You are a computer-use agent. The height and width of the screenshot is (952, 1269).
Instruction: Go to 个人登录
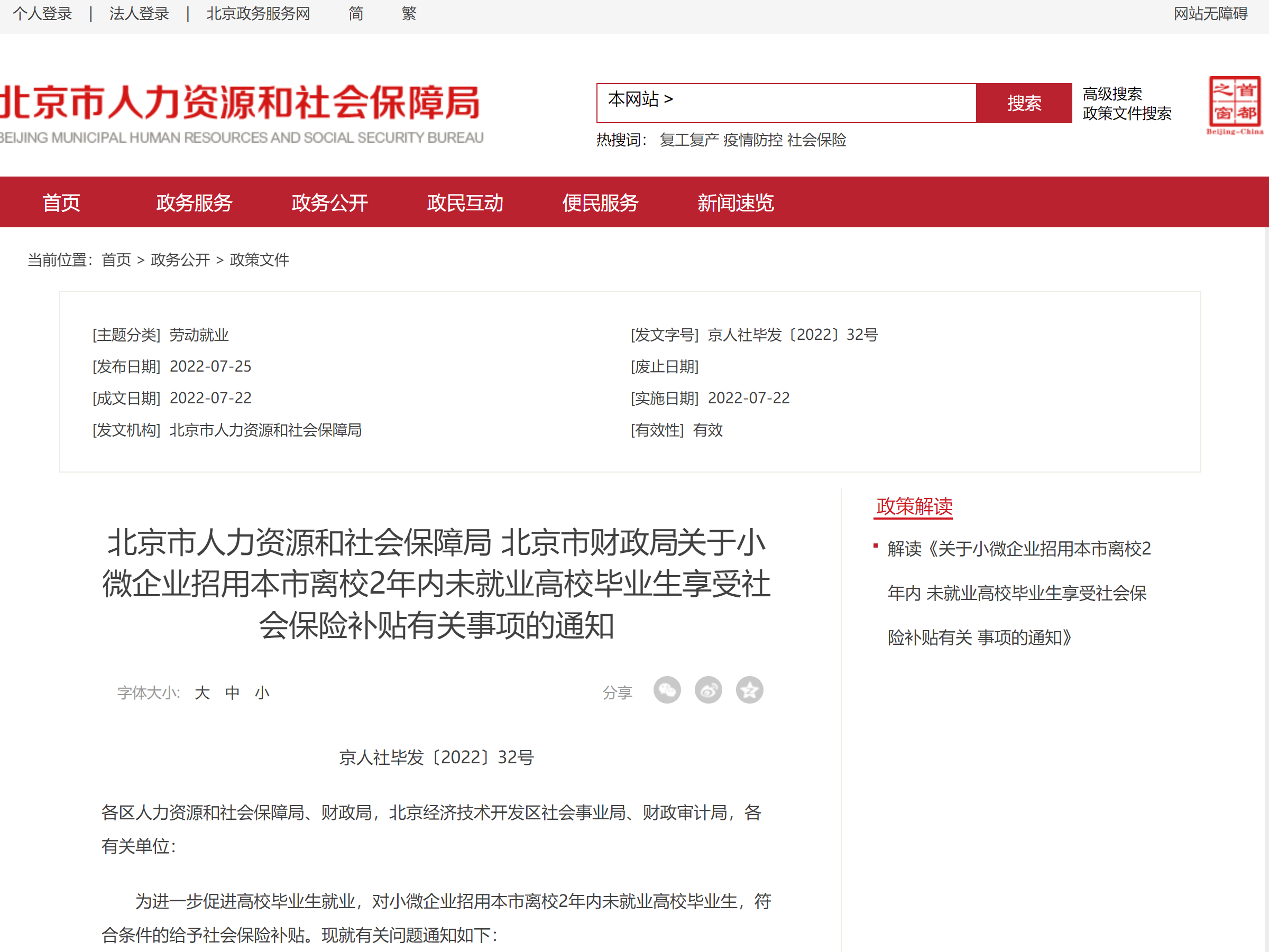[42, 14]
